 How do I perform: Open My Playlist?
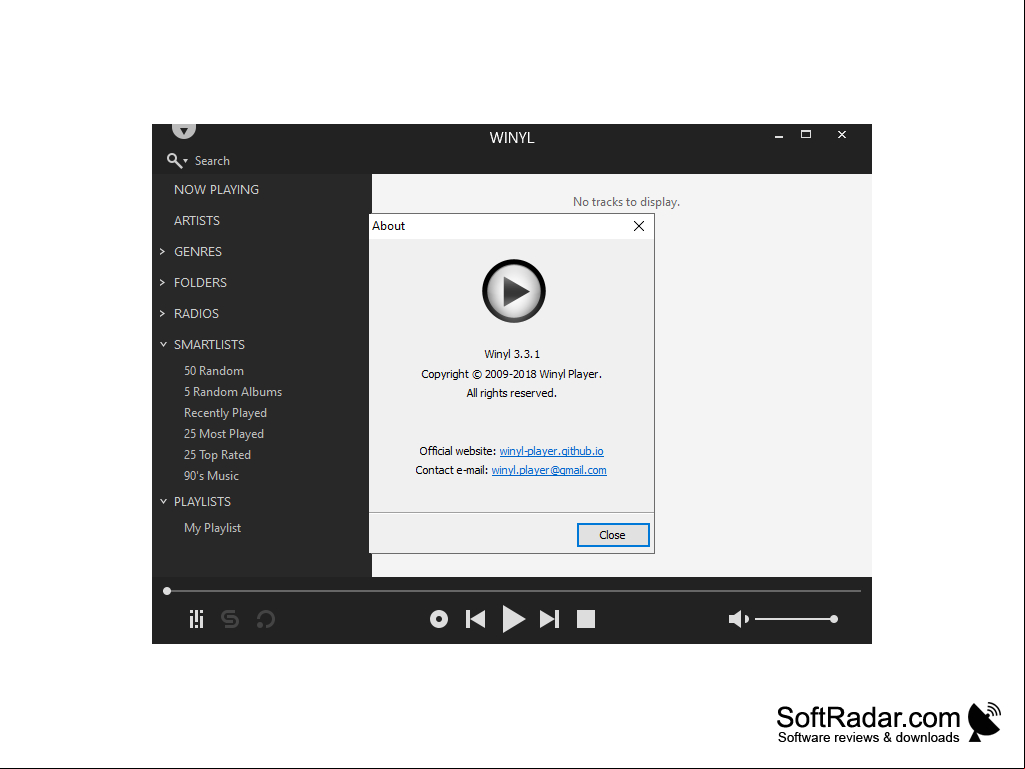(x=212, y=528)
